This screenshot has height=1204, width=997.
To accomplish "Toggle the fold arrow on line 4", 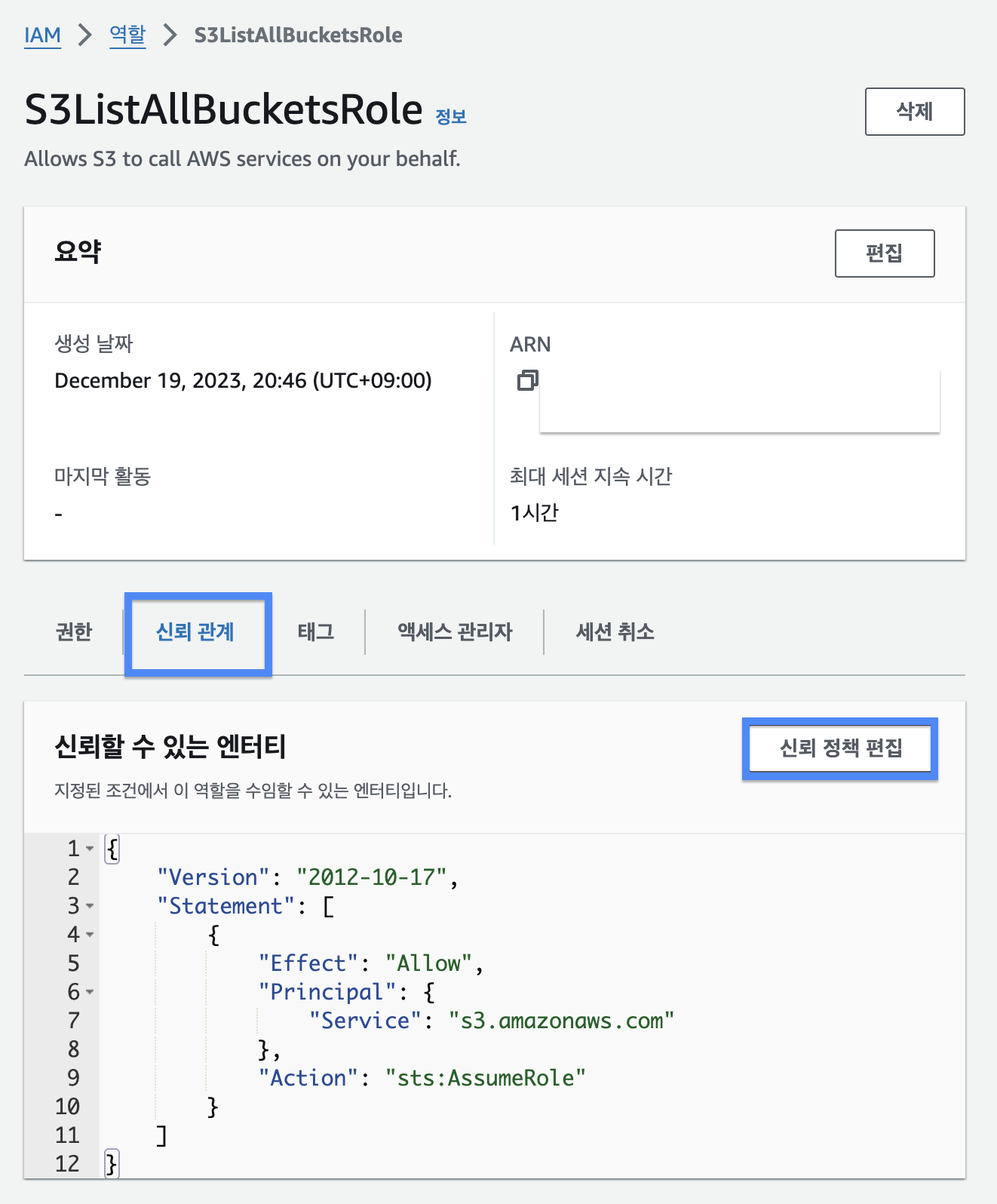I will pos(90,935).
